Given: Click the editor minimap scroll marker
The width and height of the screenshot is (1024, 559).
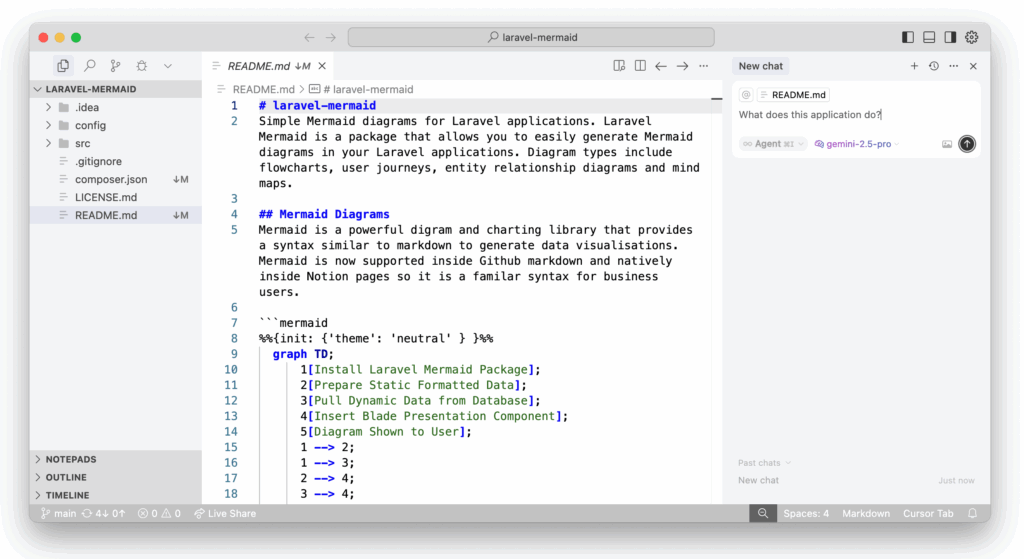Looking at the screenshot, I should (x=716, y=99).
